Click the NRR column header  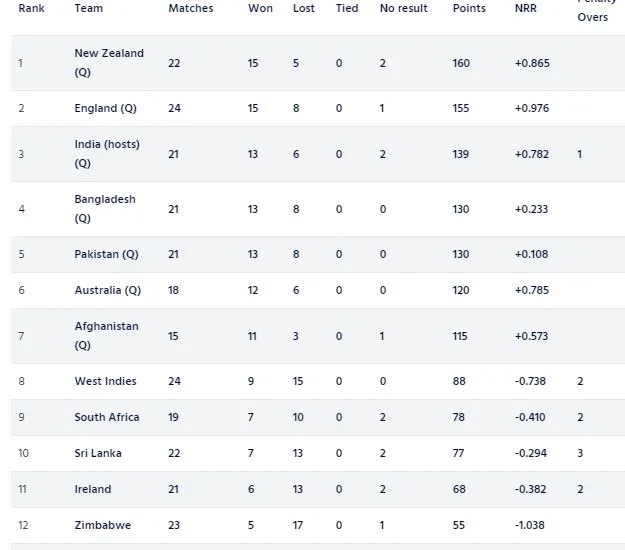tap(525, 8)
